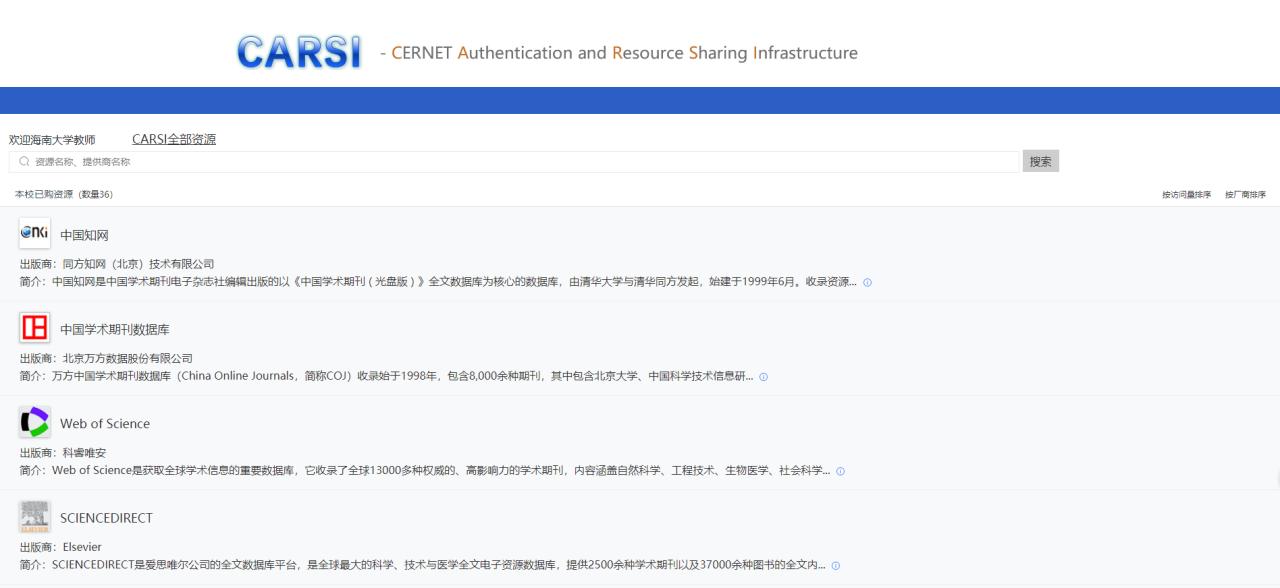The image size is (1280, 588).
Task: Click the magnifier icon in the search bar
Action: pyautogui.click(x=22, y=161)
